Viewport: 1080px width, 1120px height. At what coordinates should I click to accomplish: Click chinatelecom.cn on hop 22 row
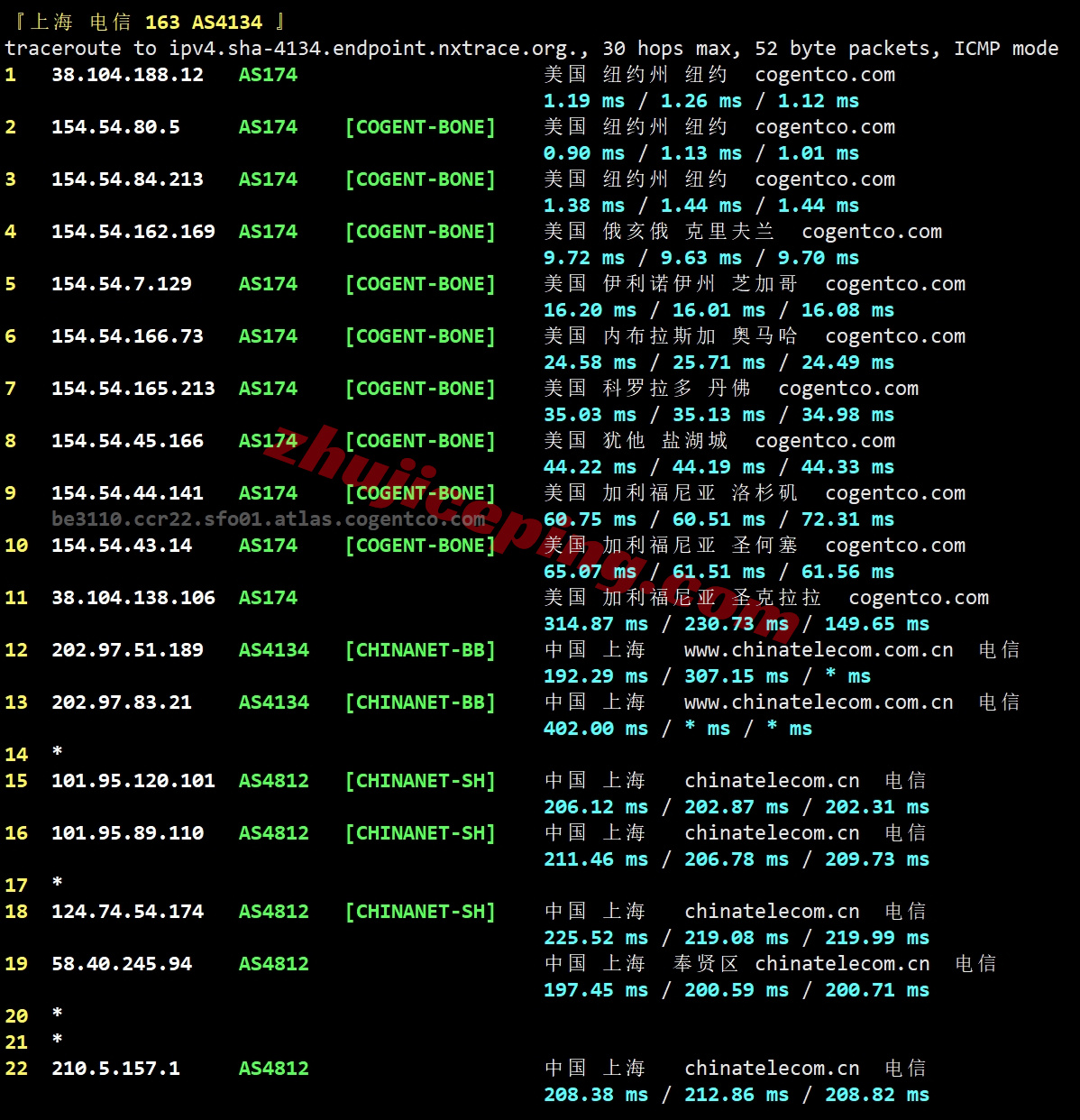click(772, 1069)
